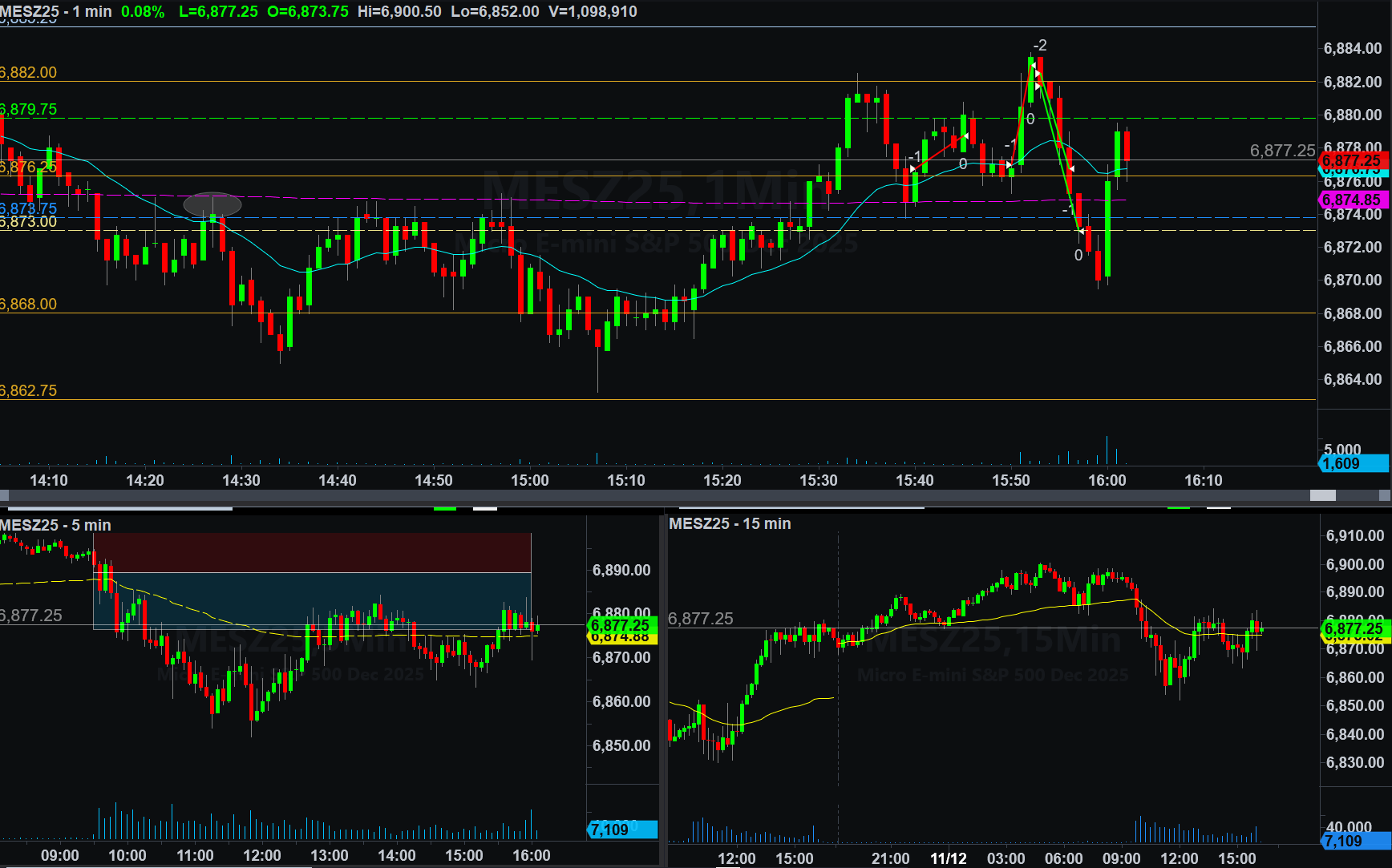Screen dimensions: 1392x868
Task: Select the green 6,879.75 level label
Action: coord(29,109)
